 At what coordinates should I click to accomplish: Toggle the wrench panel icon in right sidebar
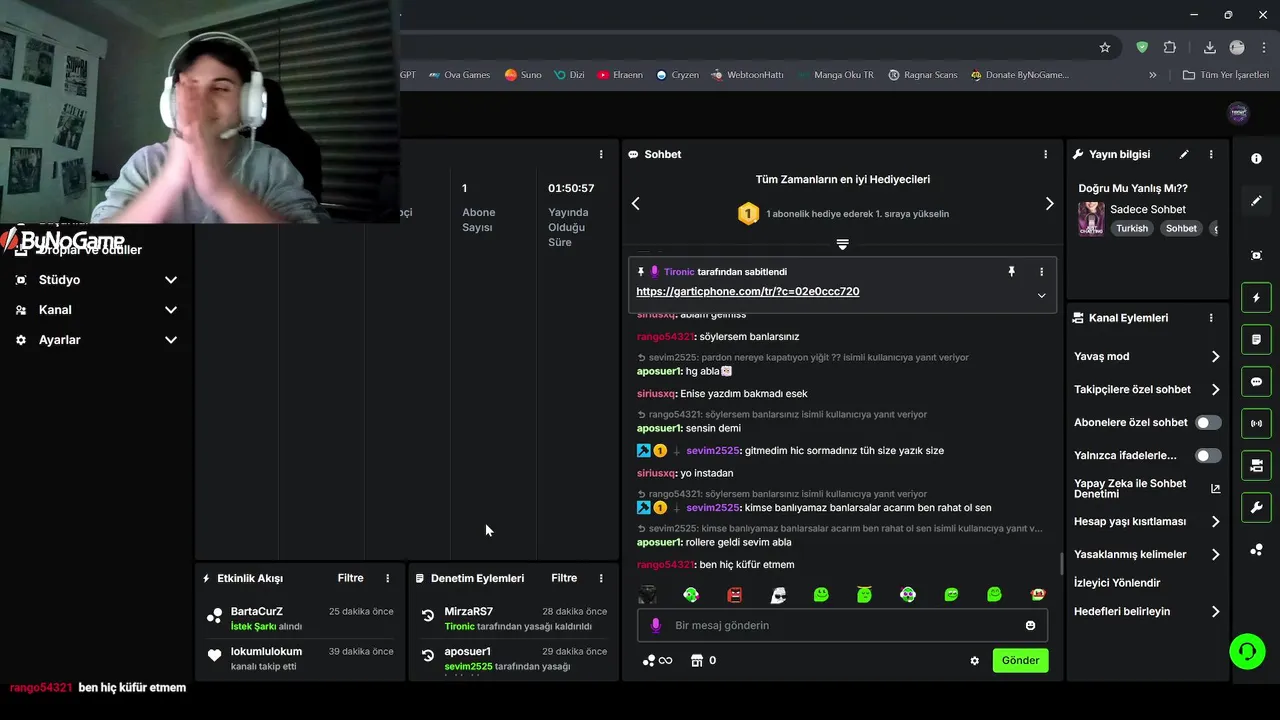coord(1257,508)
